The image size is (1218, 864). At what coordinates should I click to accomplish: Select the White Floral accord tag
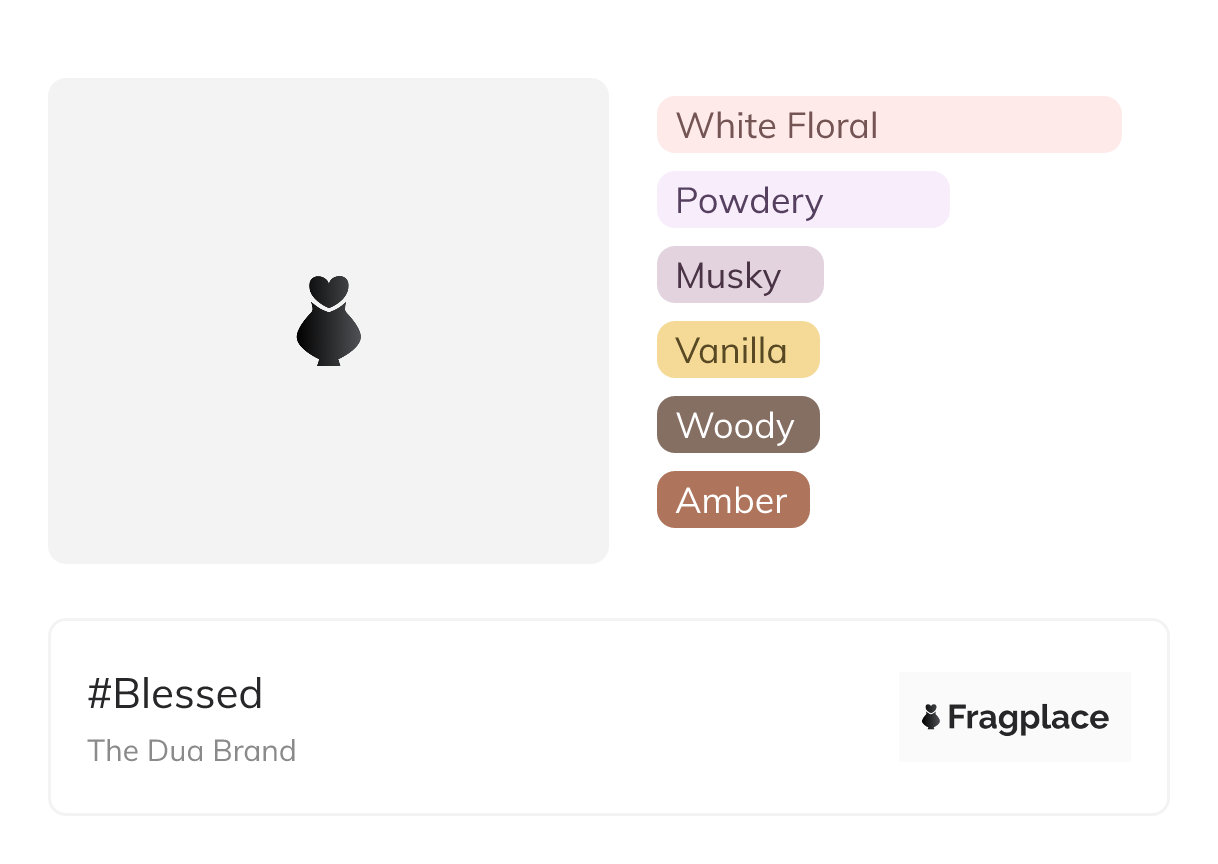(x=888, y=125)
